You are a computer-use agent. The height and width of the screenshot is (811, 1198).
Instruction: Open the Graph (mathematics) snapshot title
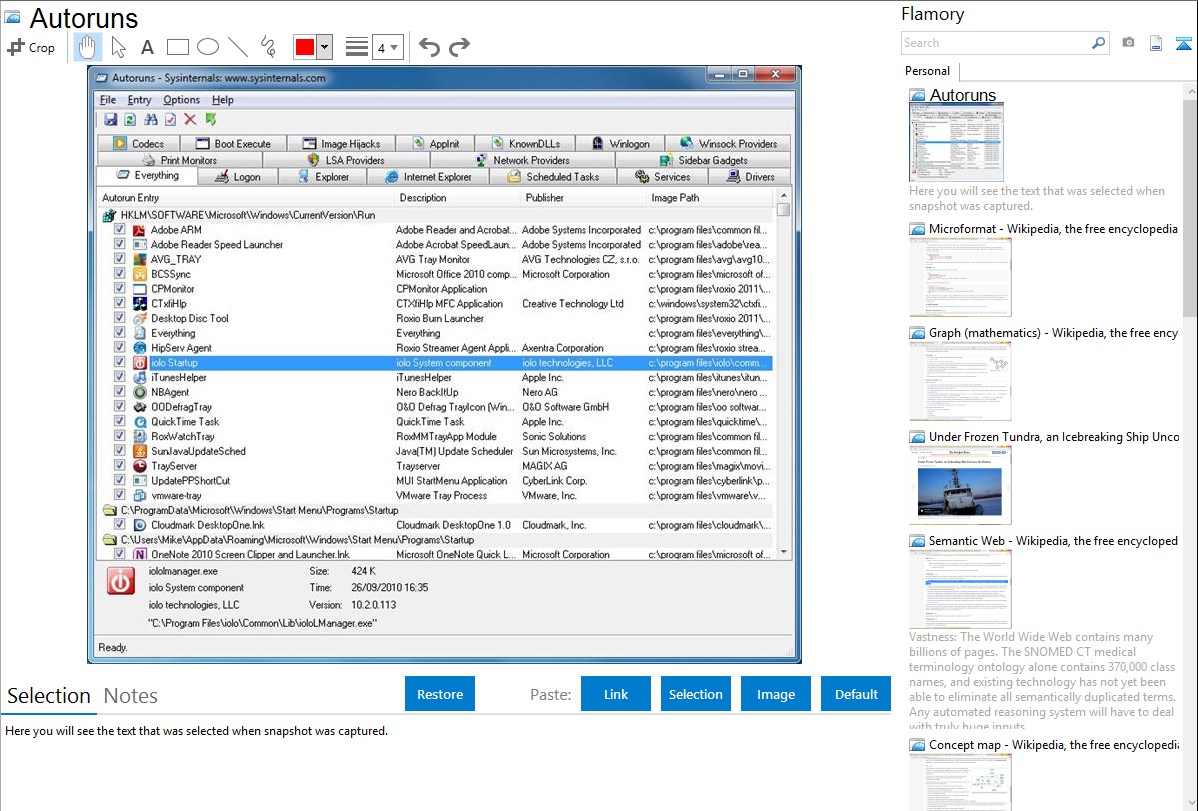coord(1053,333)
